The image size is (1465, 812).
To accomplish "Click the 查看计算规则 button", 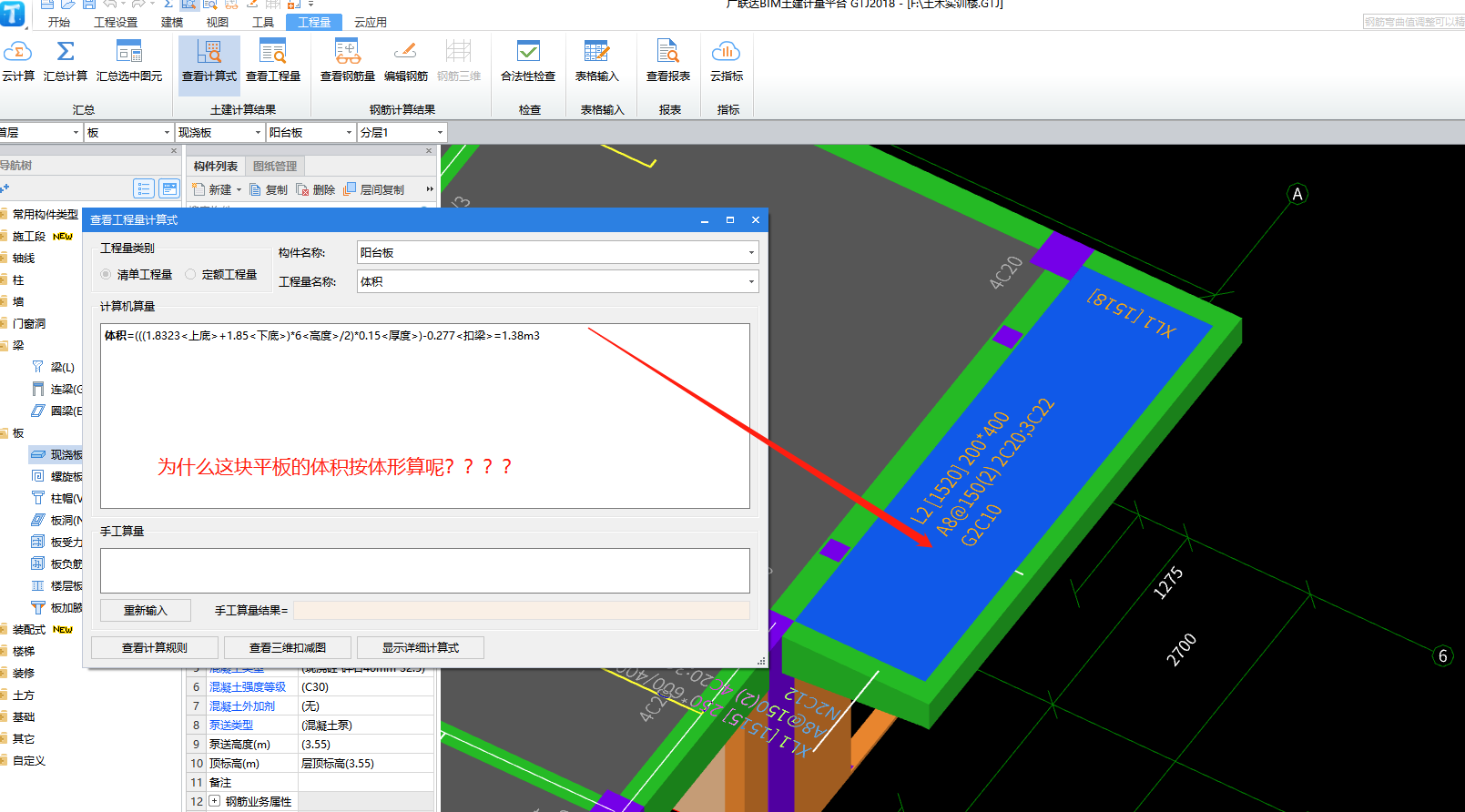I will [155, 647].
